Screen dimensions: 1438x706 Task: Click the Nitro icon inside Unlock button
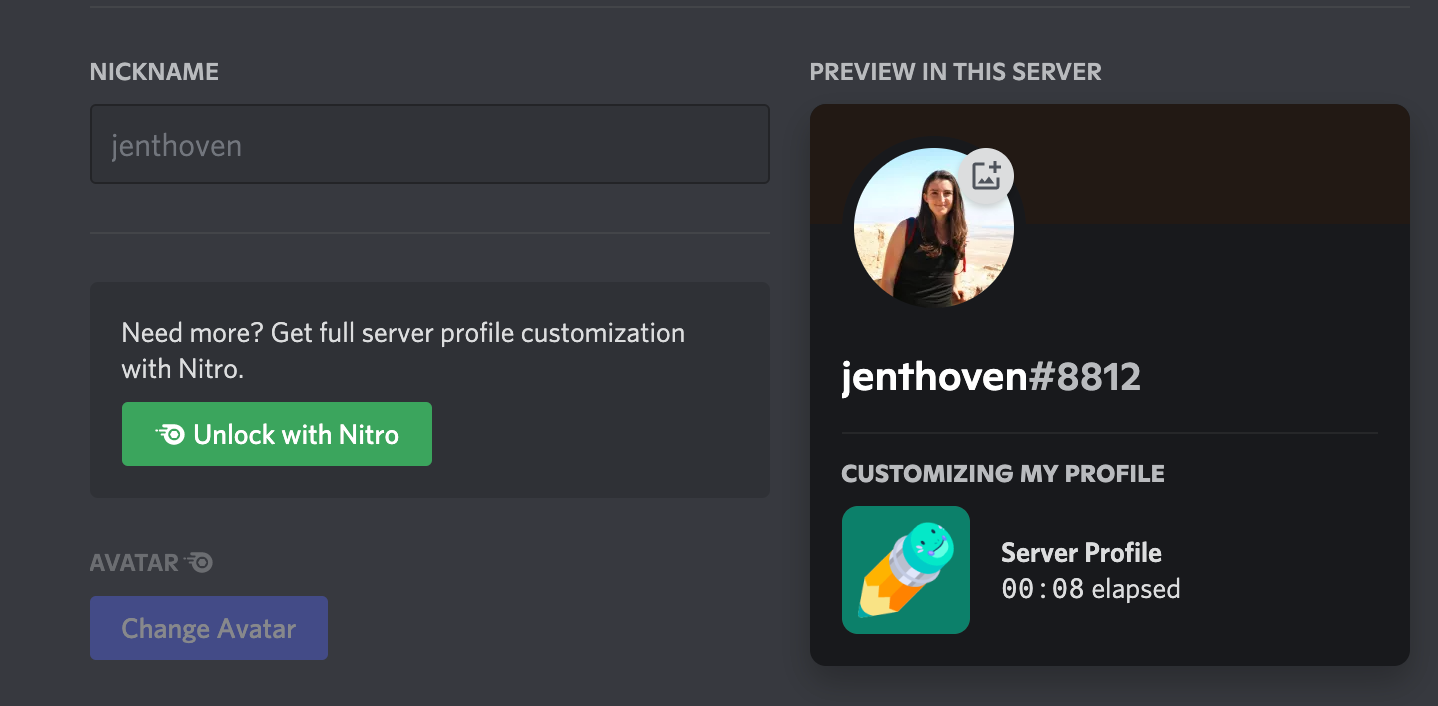pos(170,434)
